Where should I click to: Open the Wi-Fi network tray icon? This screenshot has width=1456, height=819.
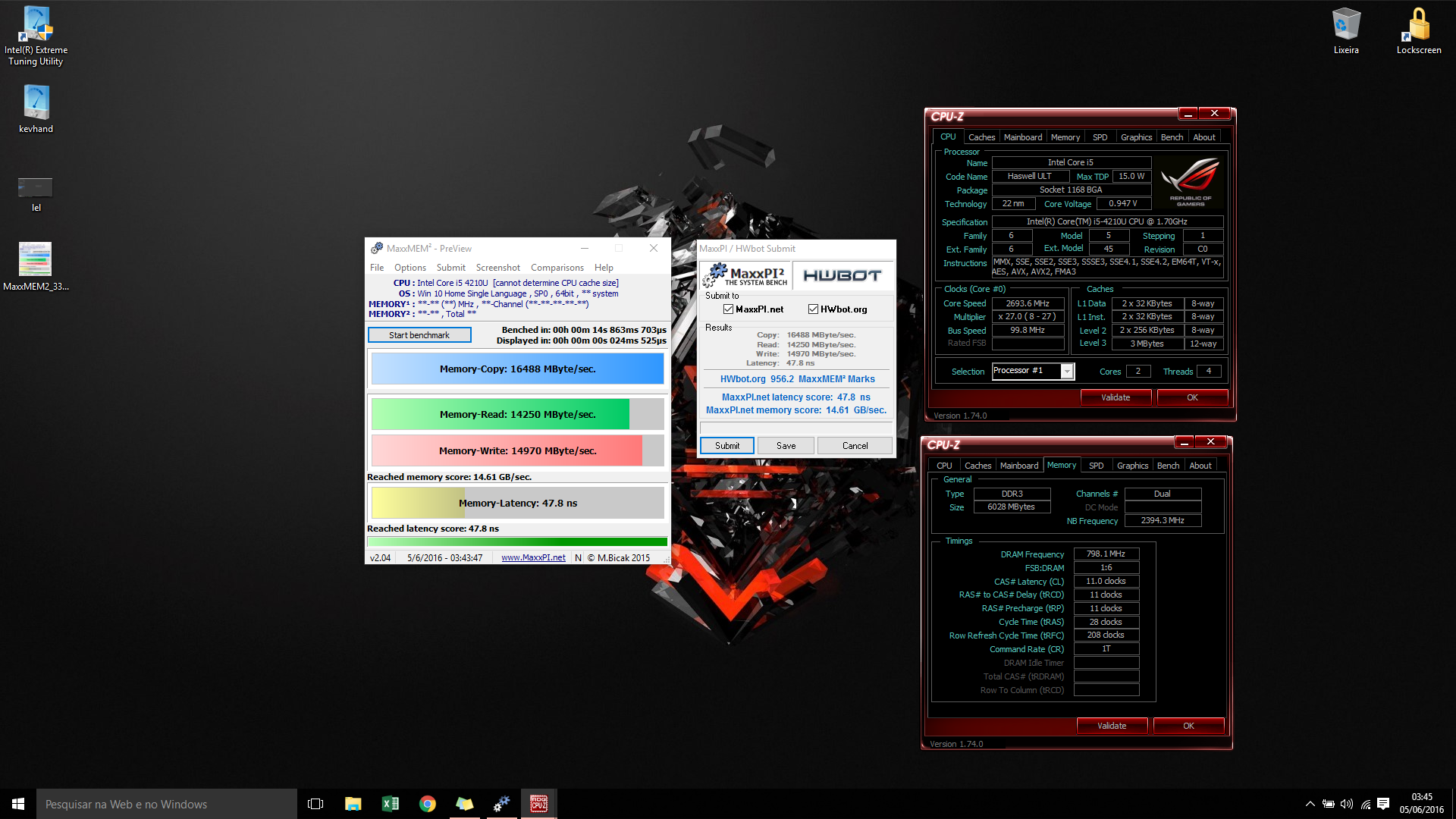pyautogui.click(x=1365, y=804)
